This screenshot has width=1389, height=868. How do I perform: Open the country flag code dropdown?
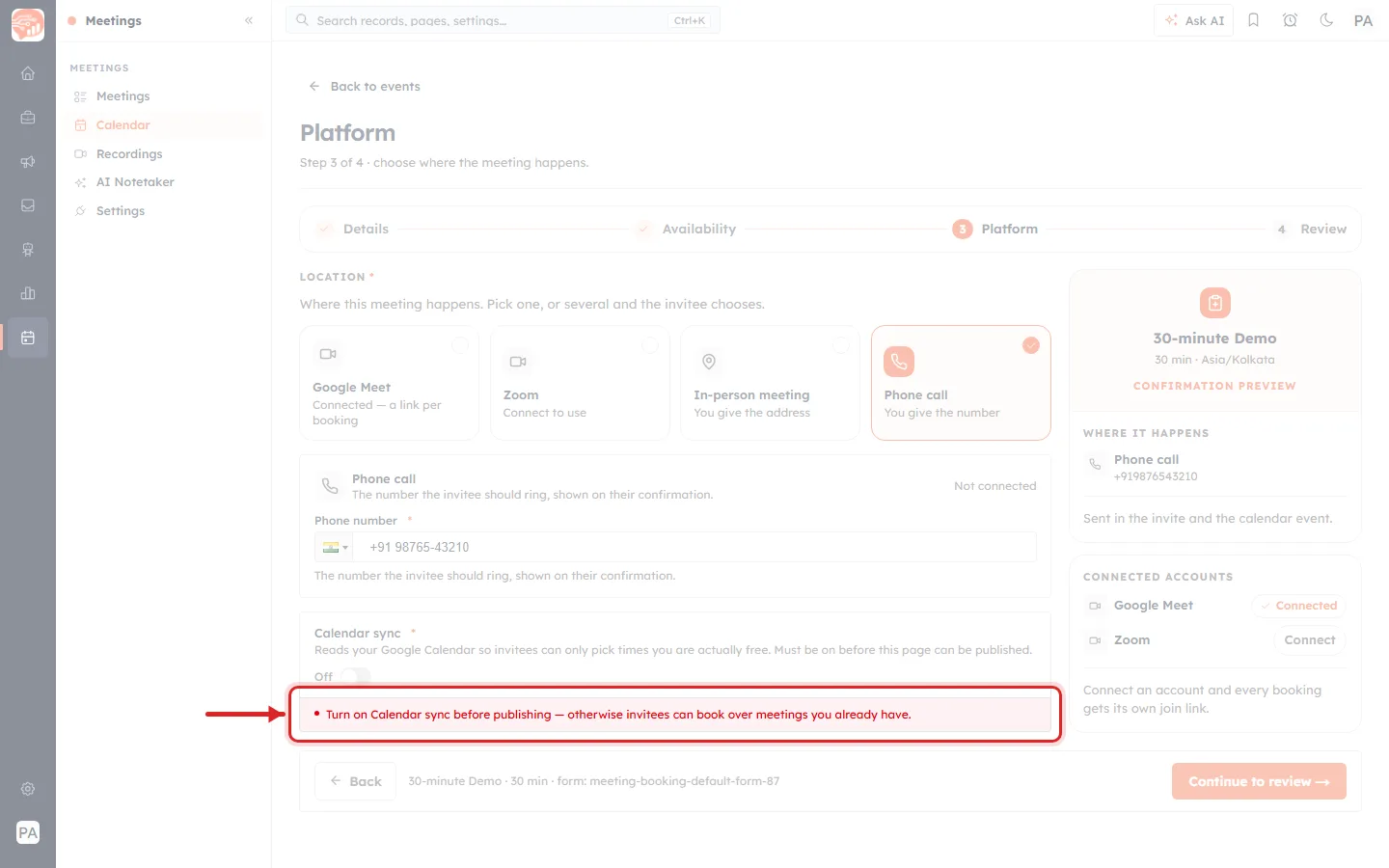click(335, 547)
